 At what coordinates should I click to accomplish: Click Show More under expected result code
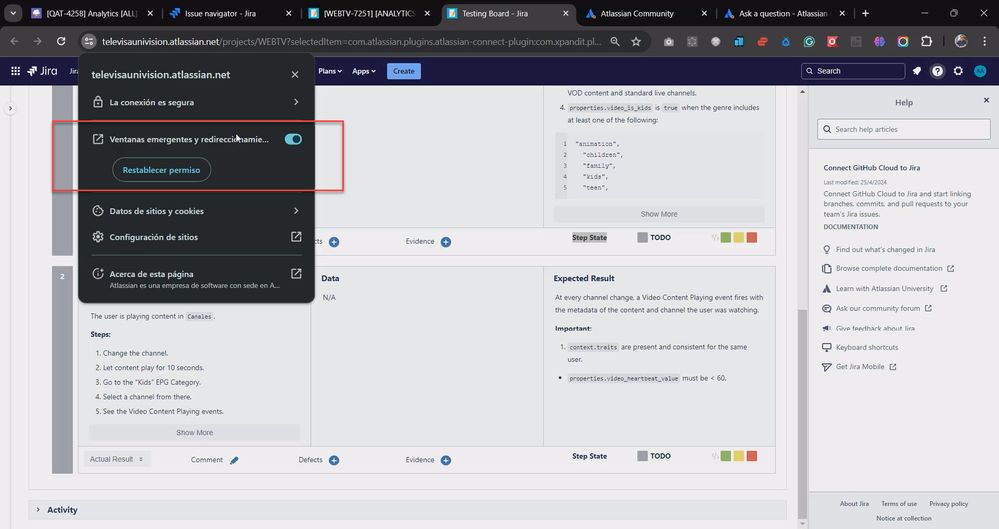pyautogui.click(x=659, y=214)
